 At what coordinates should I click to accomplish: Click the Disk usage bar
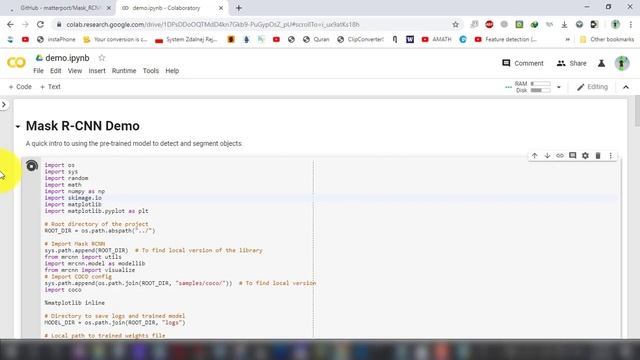coord(540,90)
